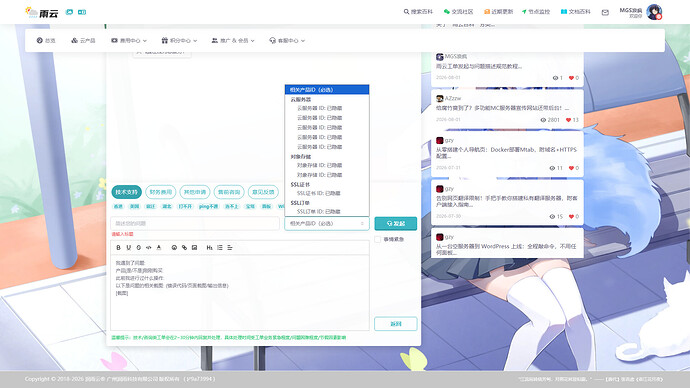Go to 总览 overview in the nav bar
690x388 pixels.
click(46, 40)
